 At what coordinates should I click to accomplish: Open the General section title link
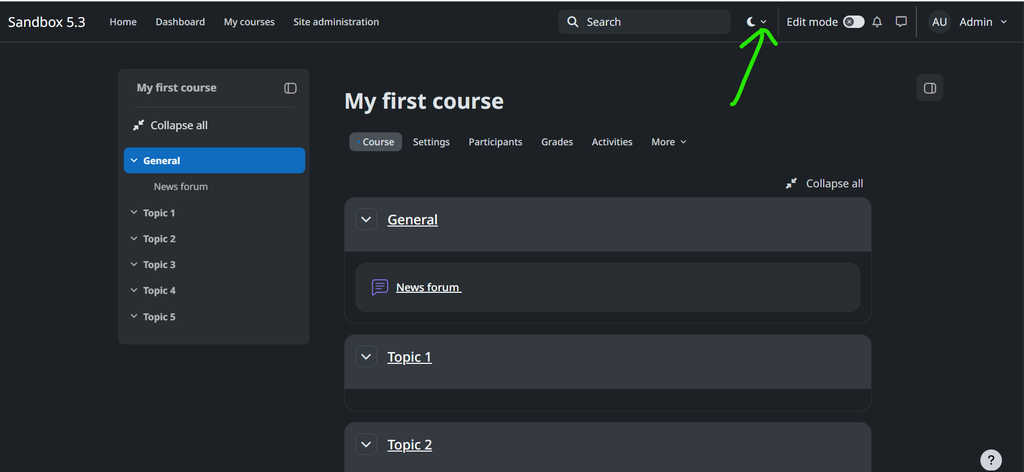click(x=412, y=219)
